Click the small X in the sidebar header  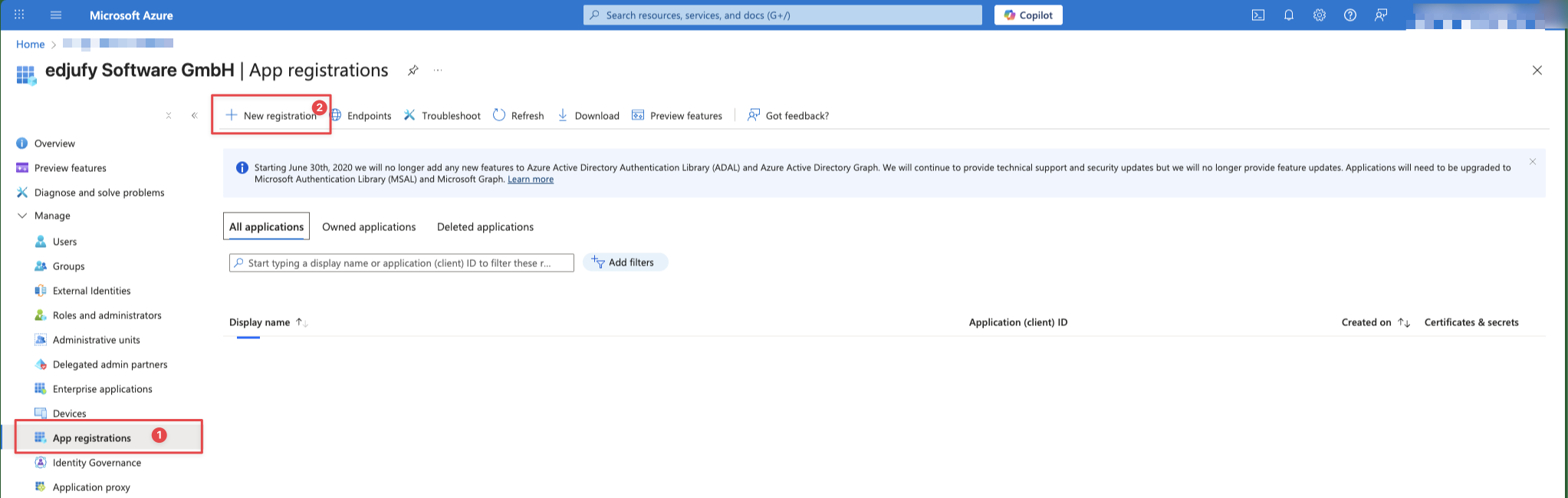tap(169, 115)
